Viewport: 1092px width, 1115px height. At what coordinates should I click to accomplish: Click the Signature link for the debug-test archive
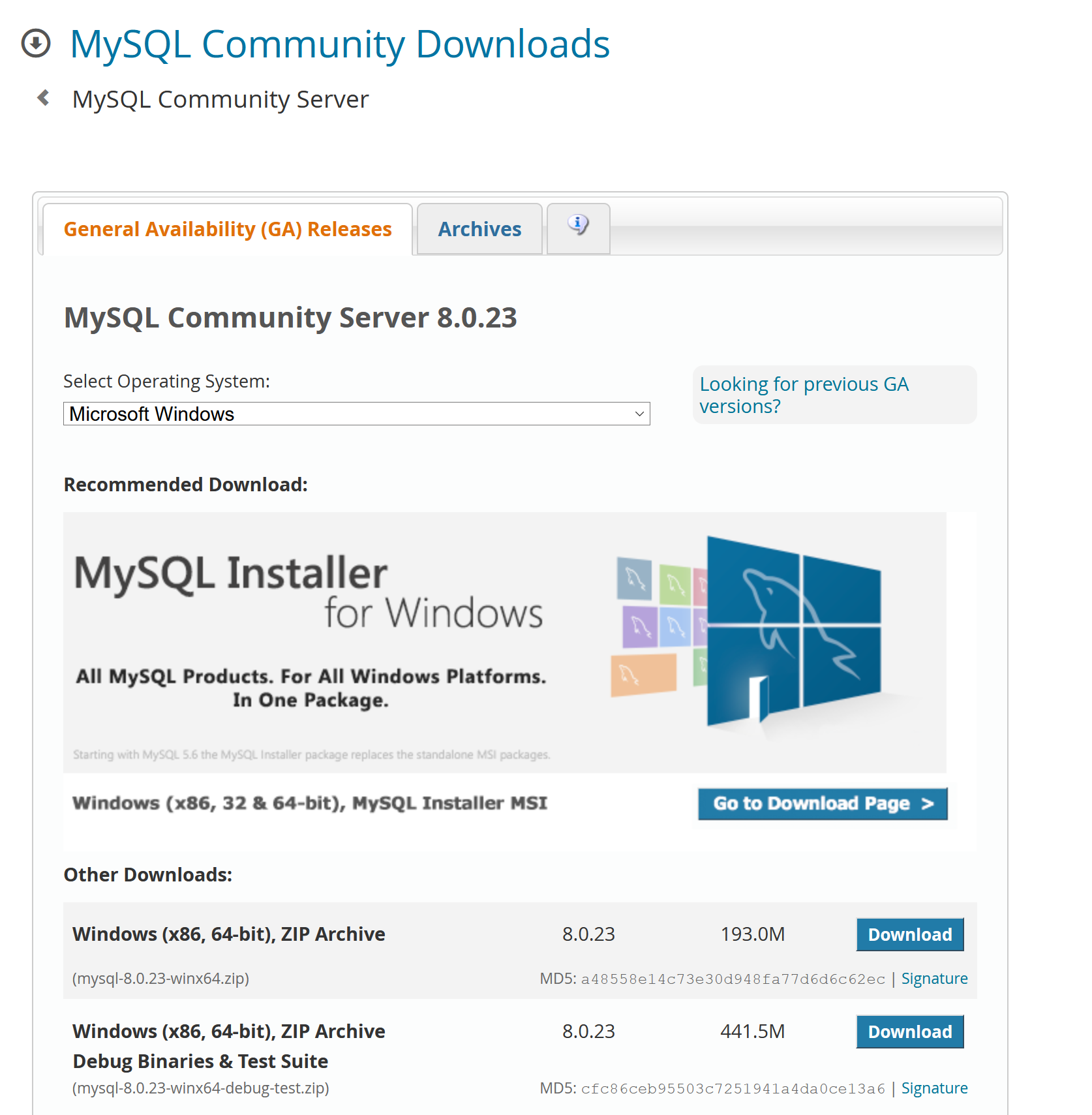[934, 1088]
